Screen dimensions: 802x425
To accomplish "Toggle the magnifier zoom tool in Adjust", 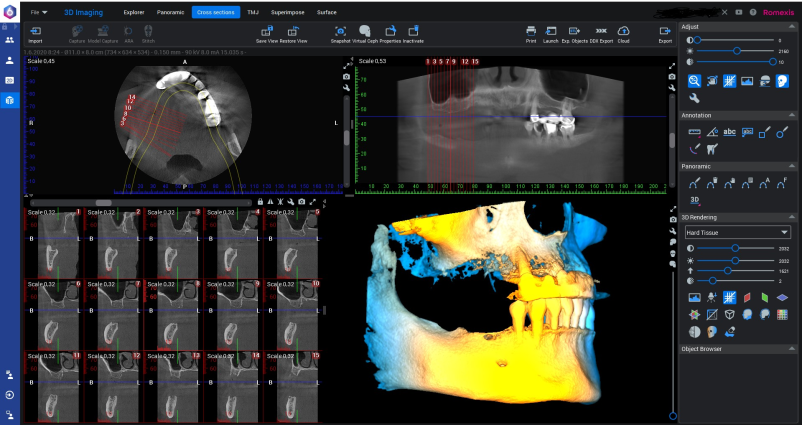I will coord(694,81).
